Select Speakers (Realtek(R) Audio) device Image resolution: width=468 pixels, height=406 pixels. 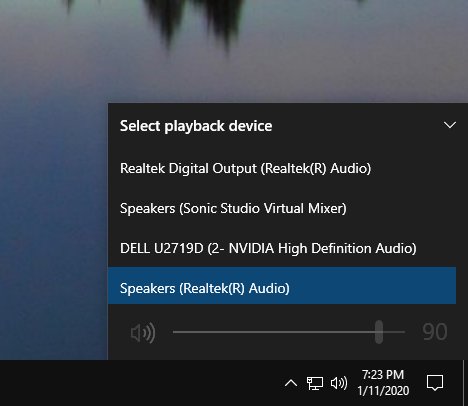click(x=282, y=285)
